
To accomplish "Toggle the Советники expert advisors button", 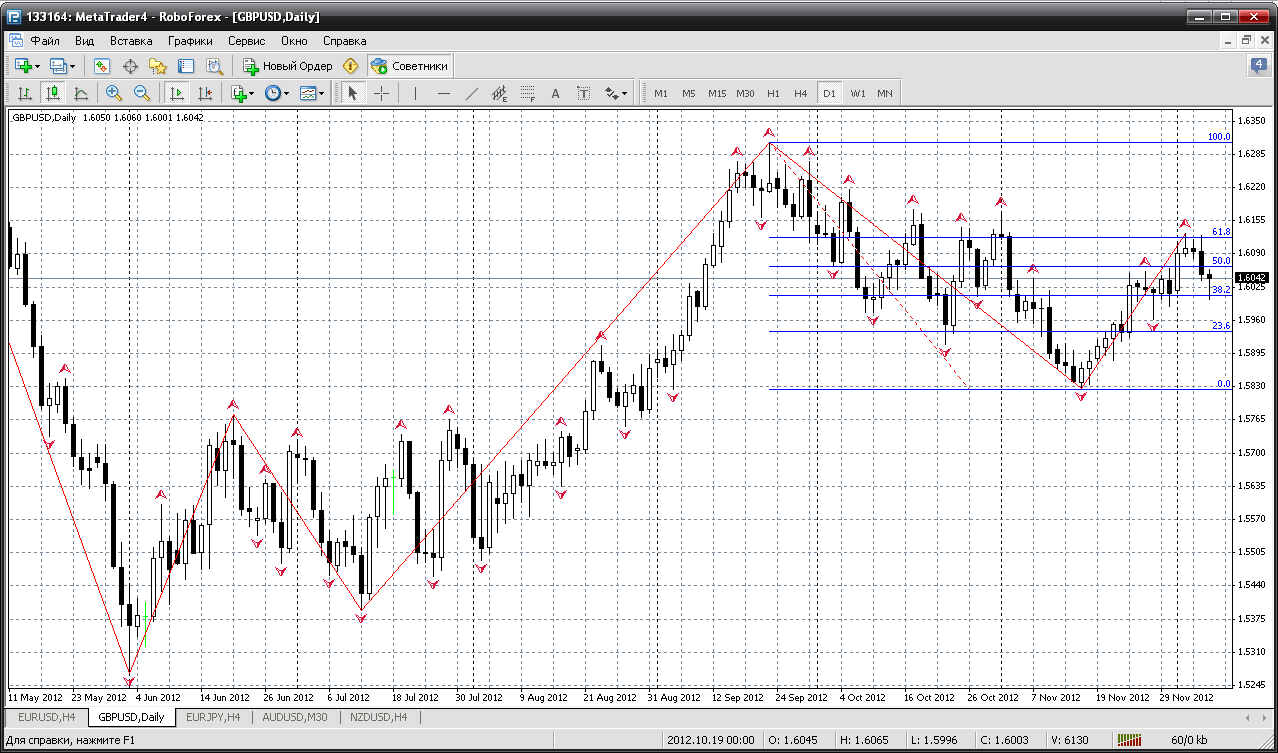I will [409, 66].
